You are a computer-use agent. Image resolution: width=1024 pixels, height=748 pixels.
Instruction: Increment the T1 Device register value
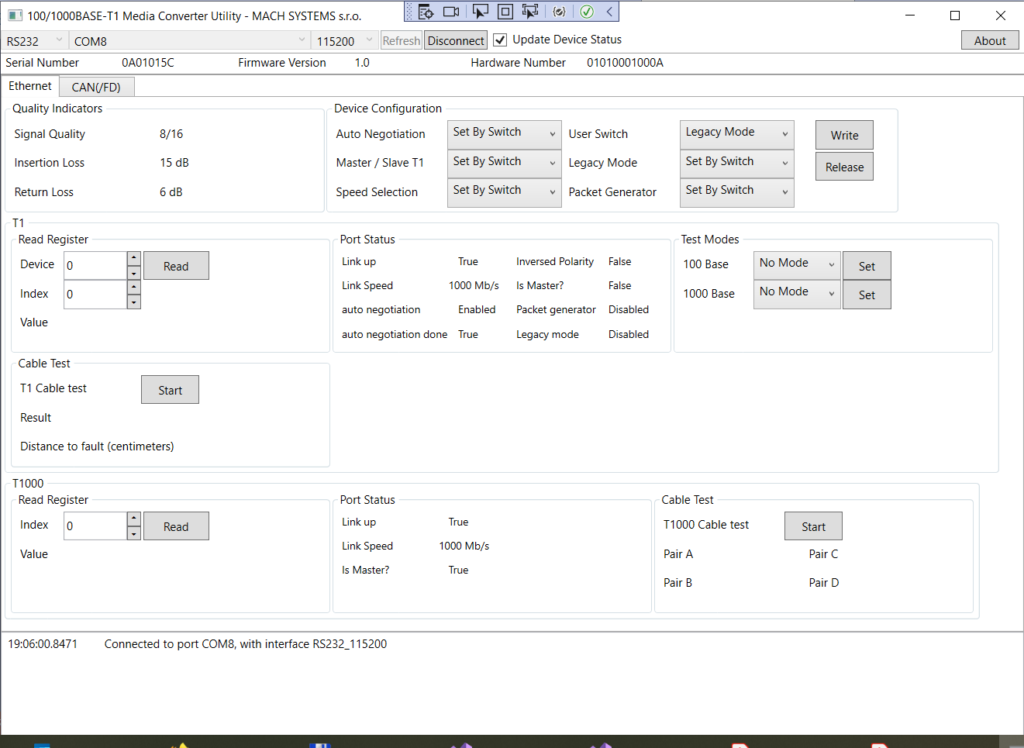tap(134, 258)
